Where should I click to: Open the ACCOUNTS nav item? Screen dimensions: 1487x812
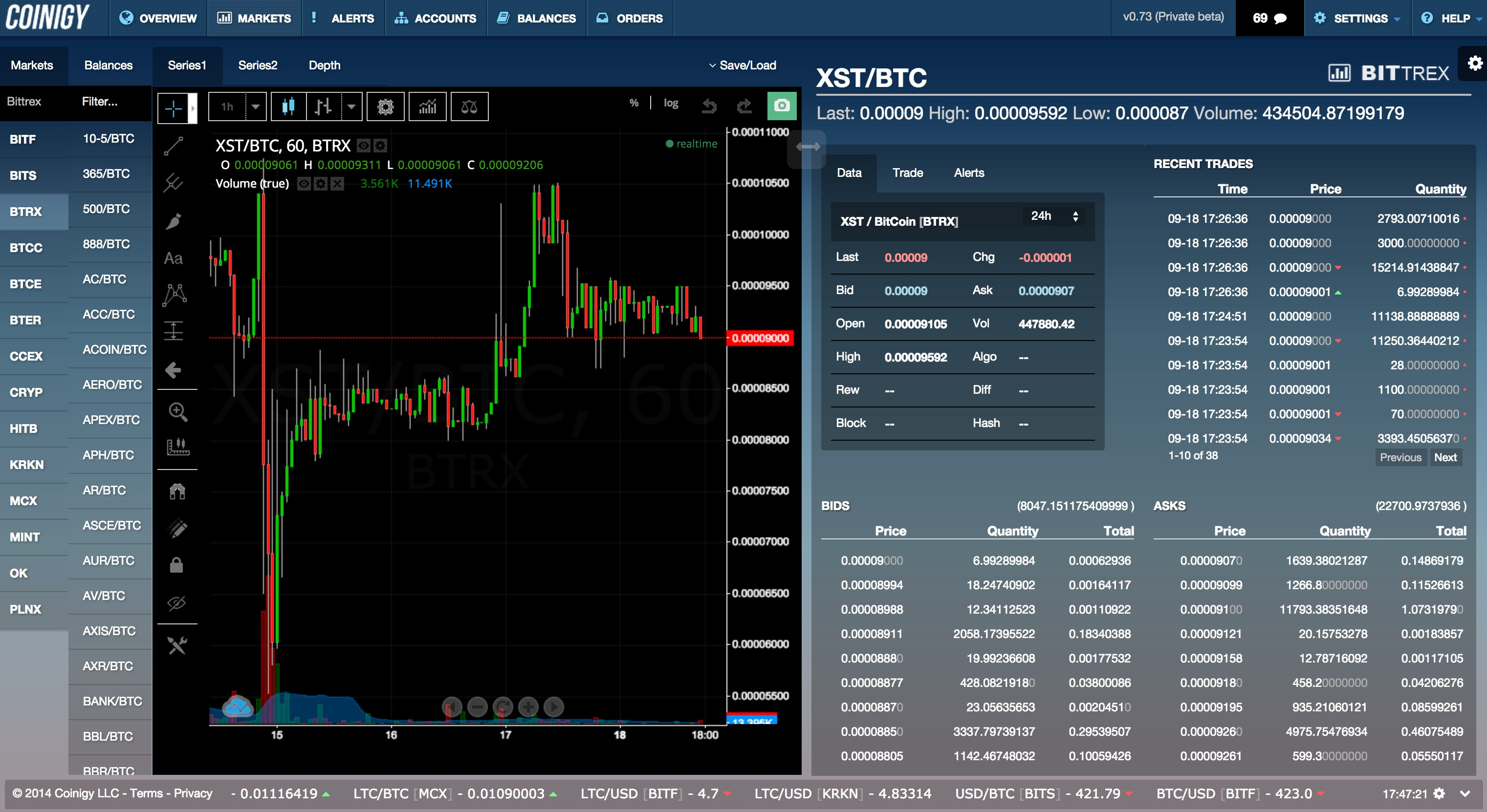click(435, 18)
